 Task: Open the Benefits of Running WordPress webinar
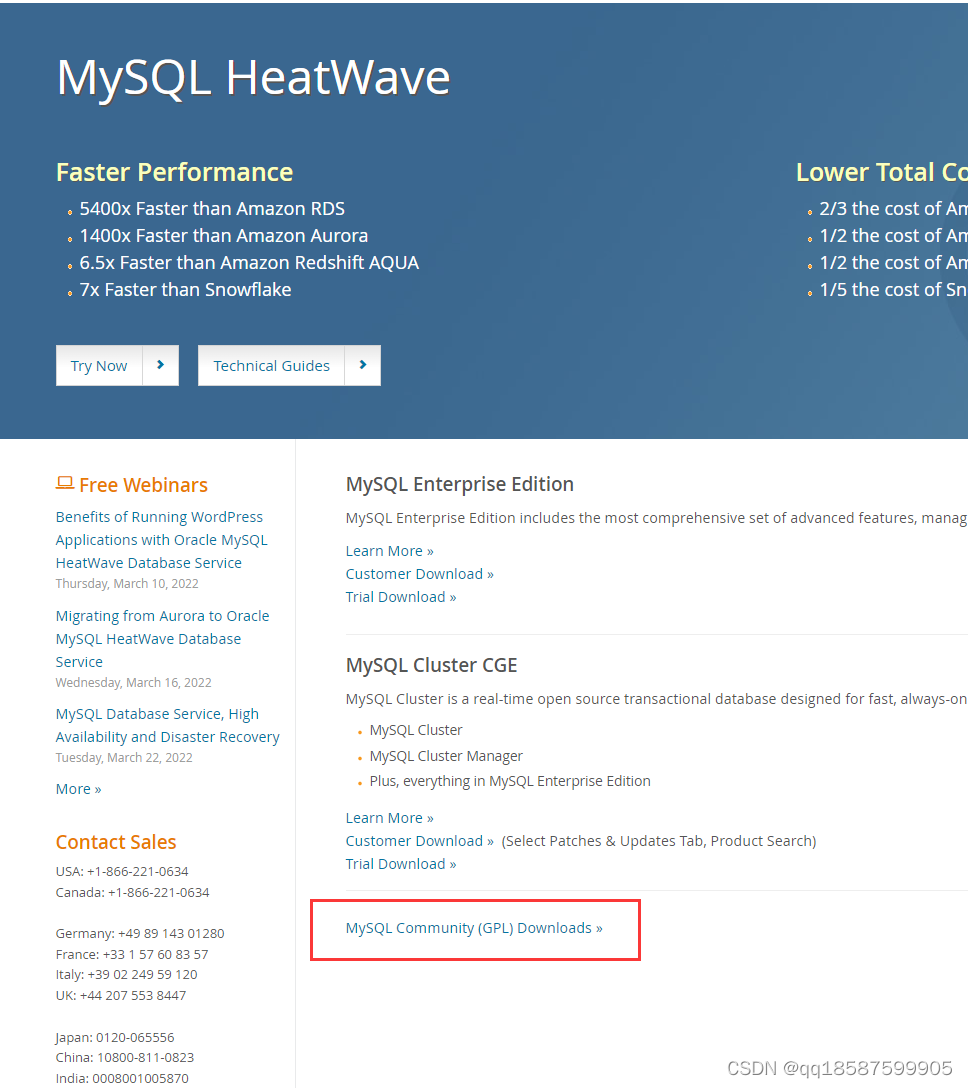(161, 540)
